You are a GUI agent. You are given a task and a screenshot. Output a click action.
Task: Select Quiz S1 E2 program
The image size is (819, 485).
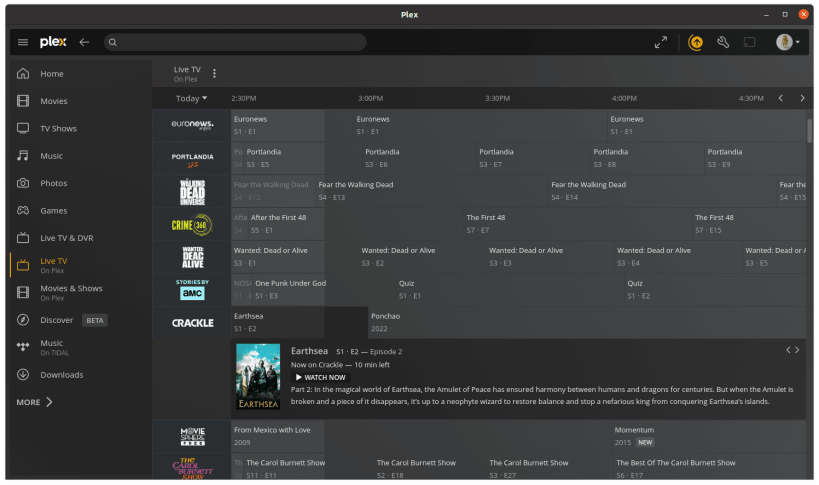pos(715,290)
